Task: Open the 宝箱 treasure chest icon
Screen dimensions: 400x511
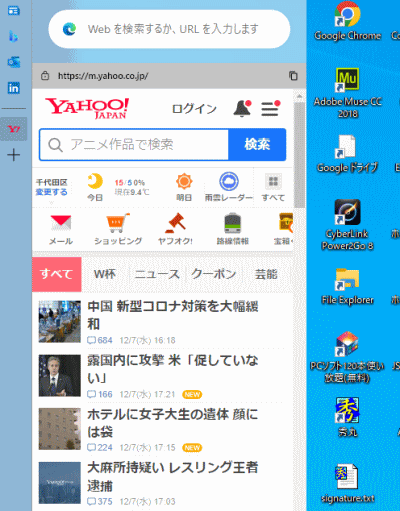Action: (286, 223)
